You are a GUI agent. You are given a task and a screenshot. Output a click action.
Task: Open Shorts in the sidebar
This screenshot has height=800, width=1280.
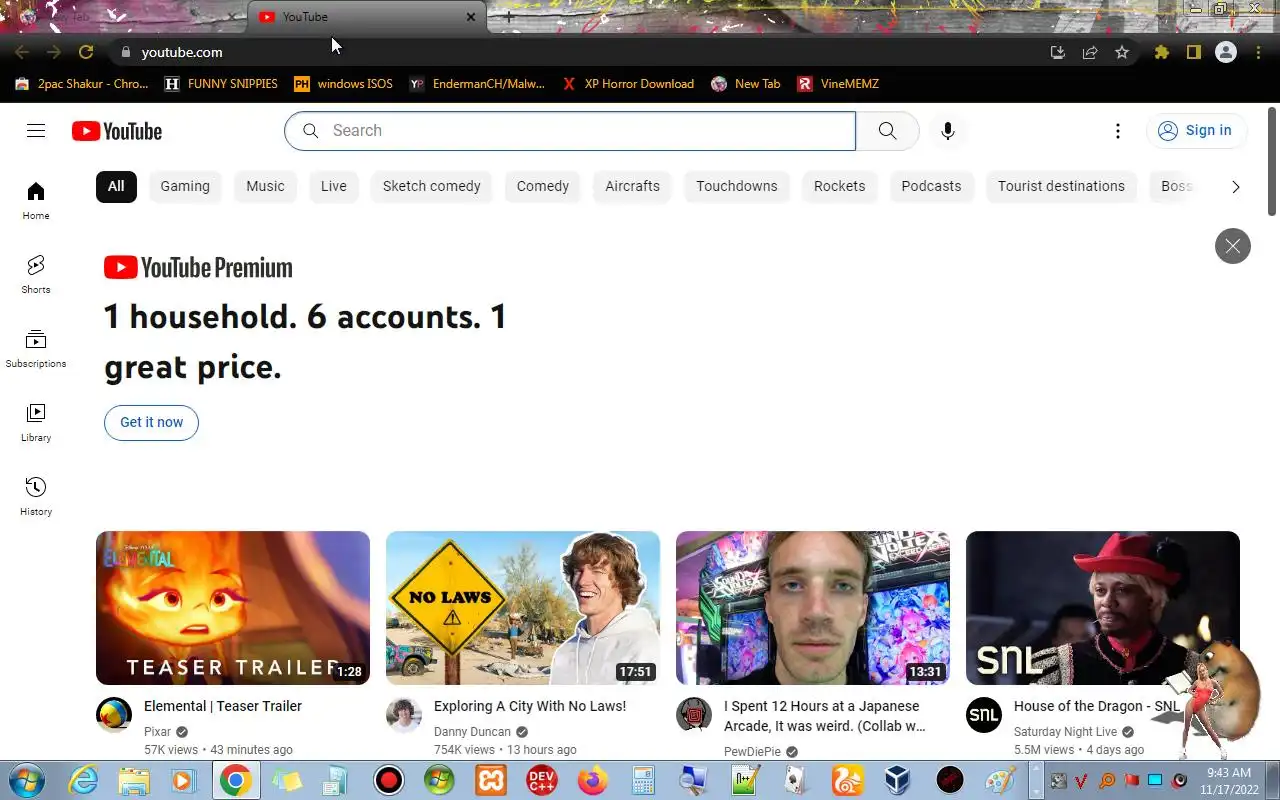click(x=36, y=274)
